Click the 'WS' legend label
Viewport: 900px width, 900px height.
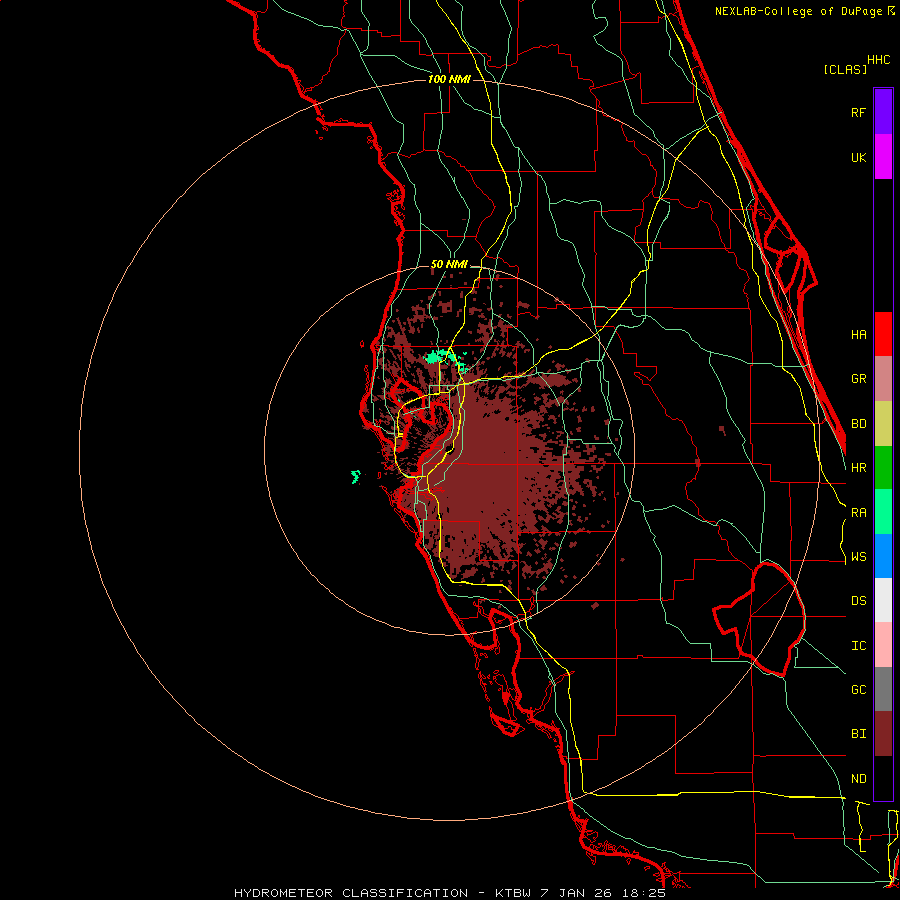(x=858, y=557)
